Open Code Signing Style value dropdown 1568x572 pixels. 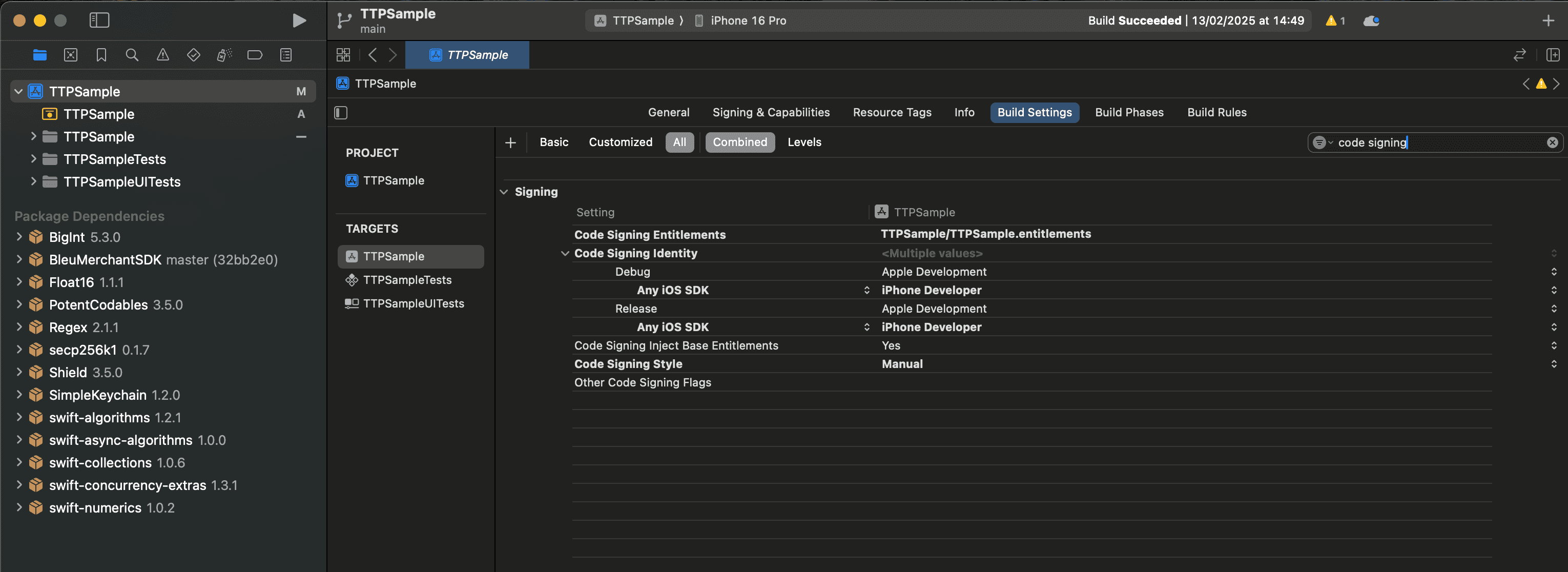[x=1553, y=364]
